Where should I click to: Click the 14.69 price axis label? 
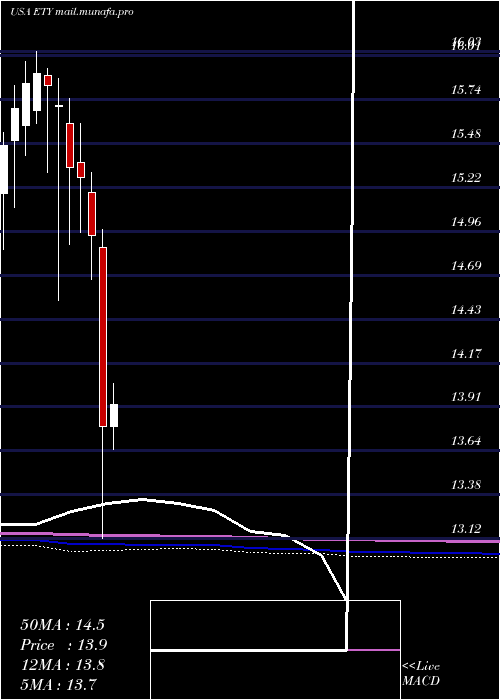coord(466,266)
